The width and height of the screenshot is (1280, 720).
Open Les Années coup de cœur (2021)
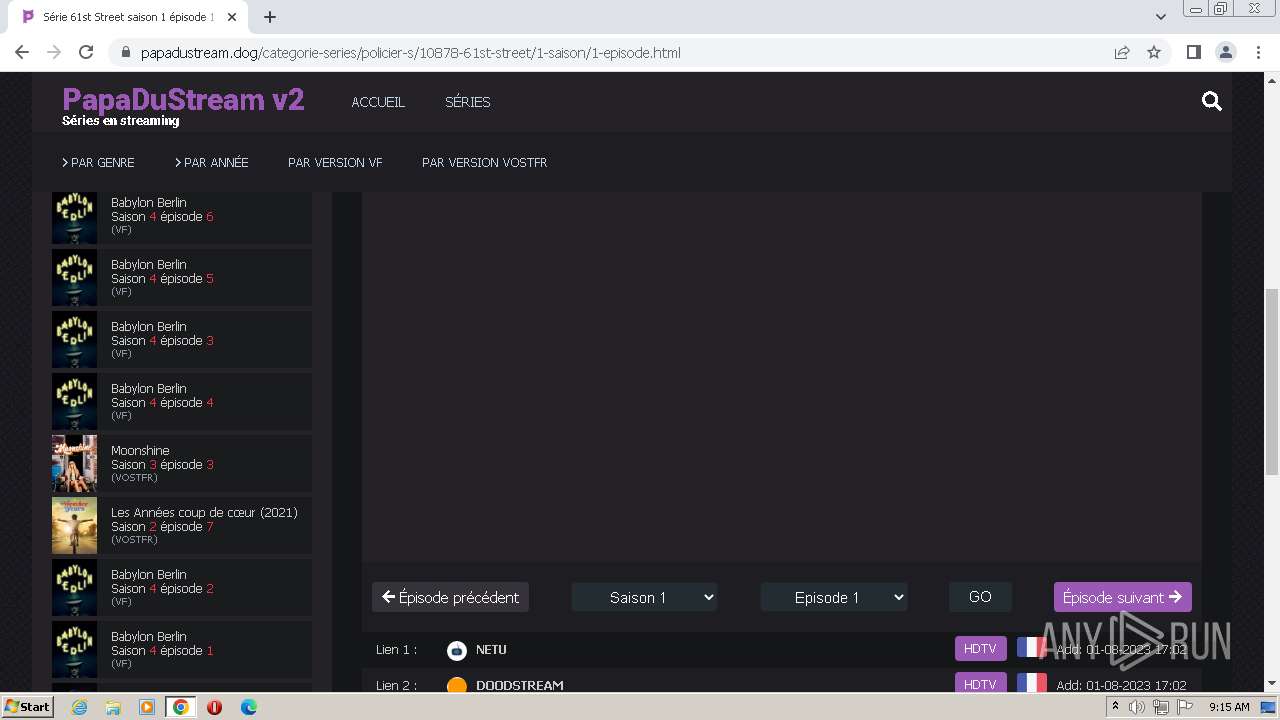click(x=182, y=526)
